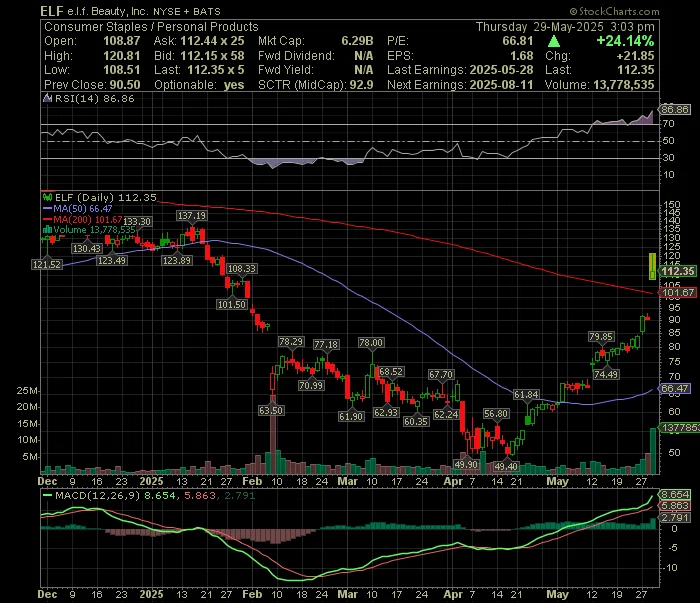Click the RSI axis tag 86.86
The width and height of the screenshot is (700, 603).
(675, 109)
